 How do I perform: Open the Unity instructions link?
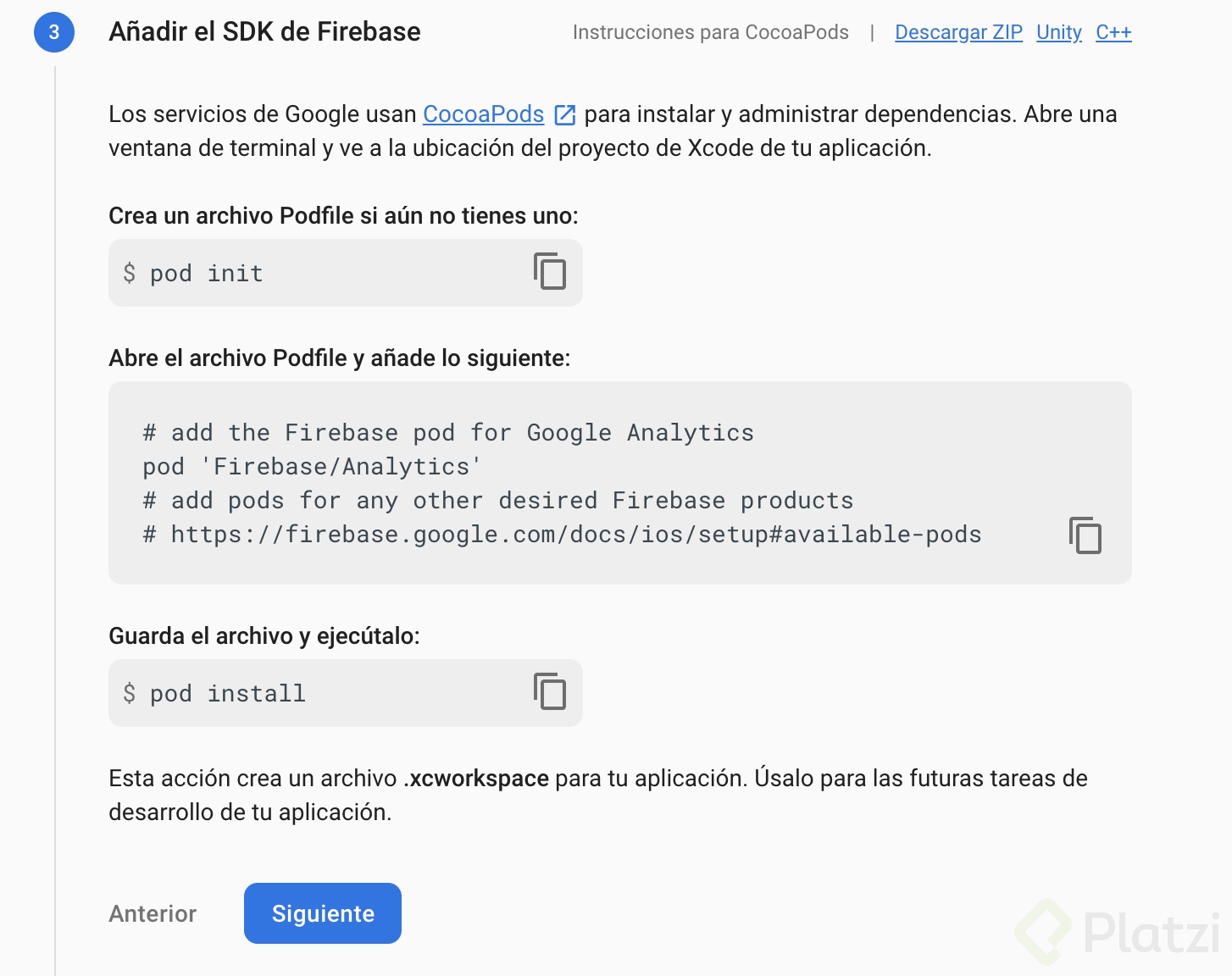point(1059,32)
